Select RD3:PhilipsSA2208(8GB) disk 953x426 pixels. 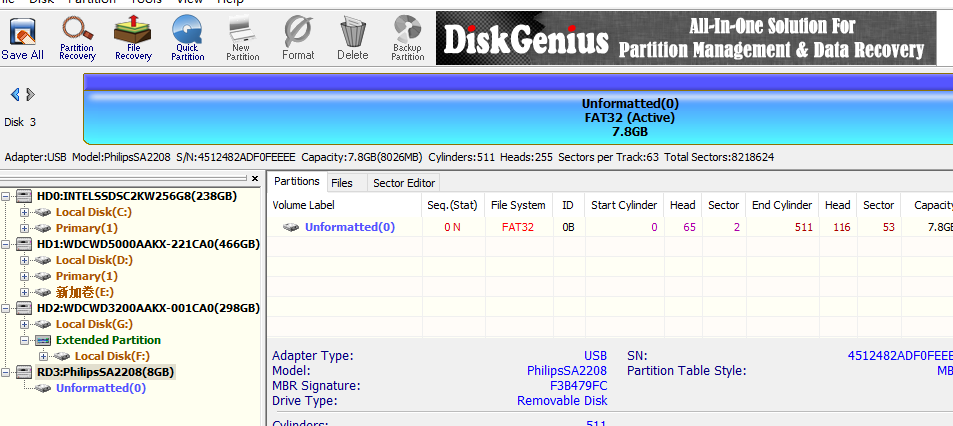tap(106, 372)
